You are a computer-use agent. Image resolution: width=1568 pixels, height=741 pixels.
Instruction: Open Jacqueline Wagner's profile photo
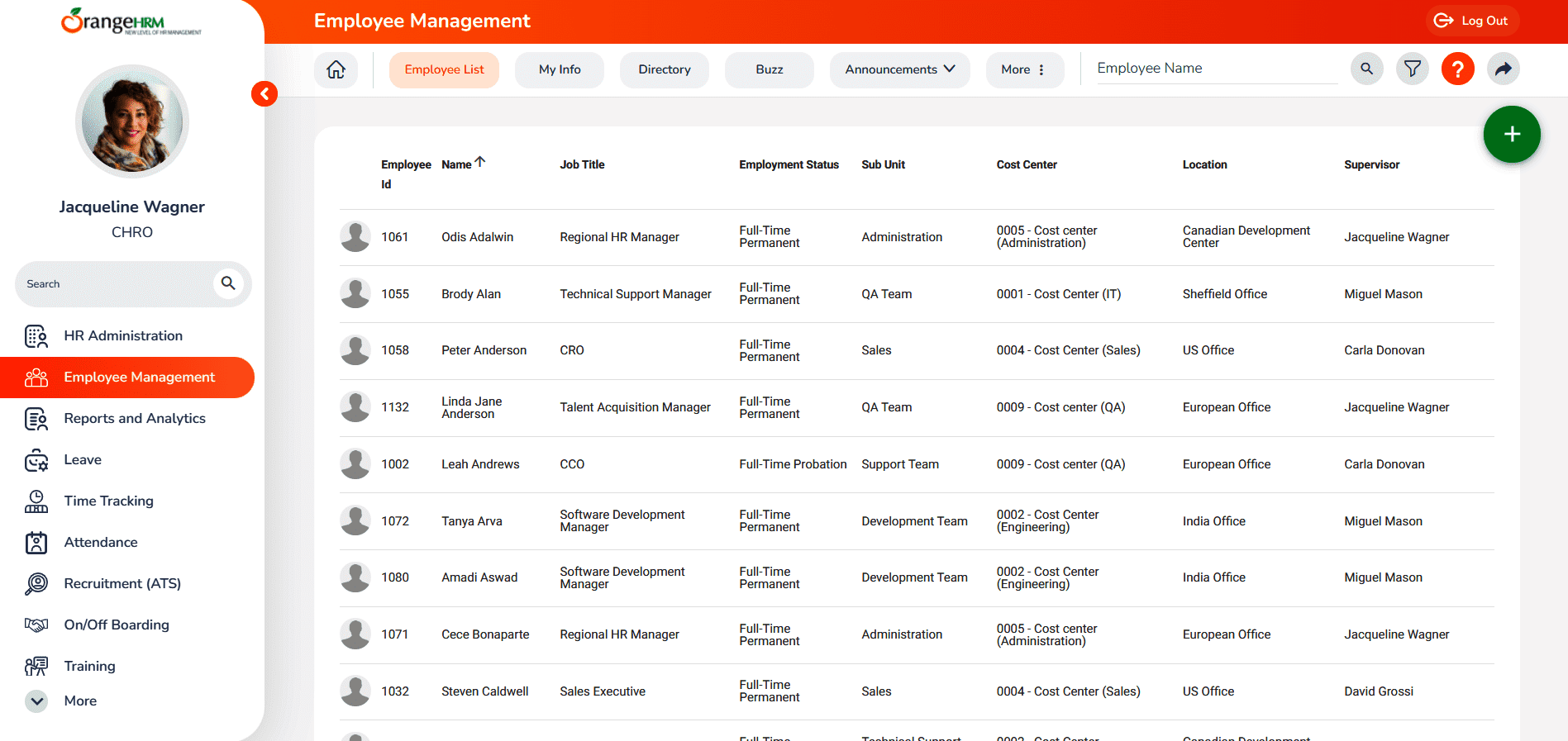[x=132, y=121]
